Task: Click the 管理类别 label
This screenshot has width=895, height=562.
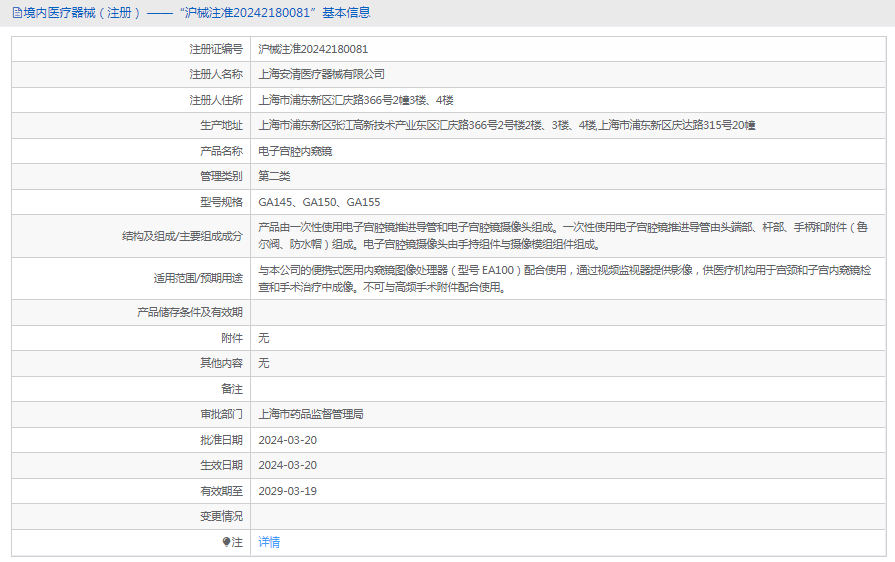Action: pyautogui.click(x=221, y=176)
